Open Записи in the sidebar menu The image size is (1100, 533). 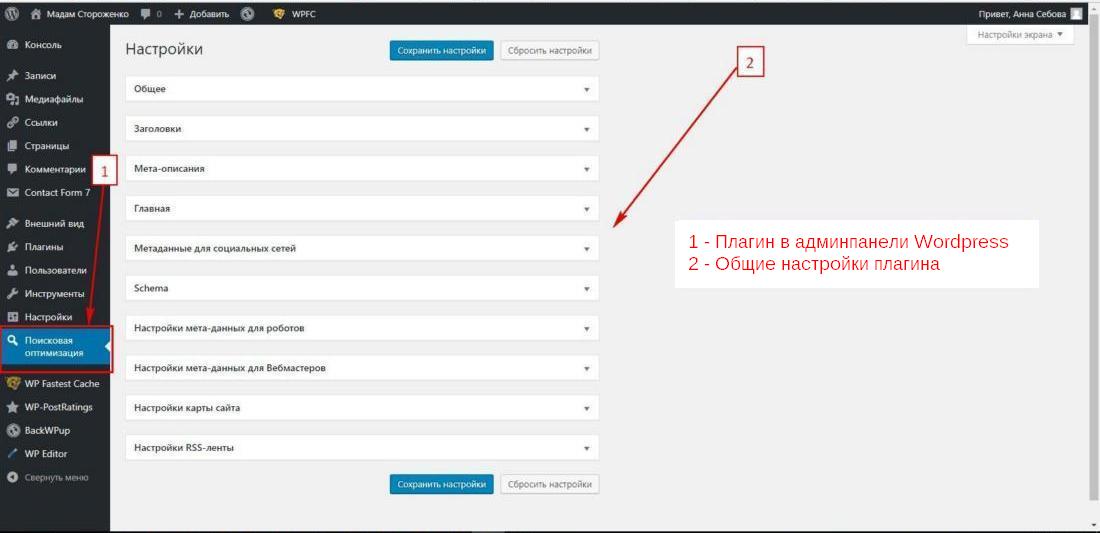pos(40,76)
